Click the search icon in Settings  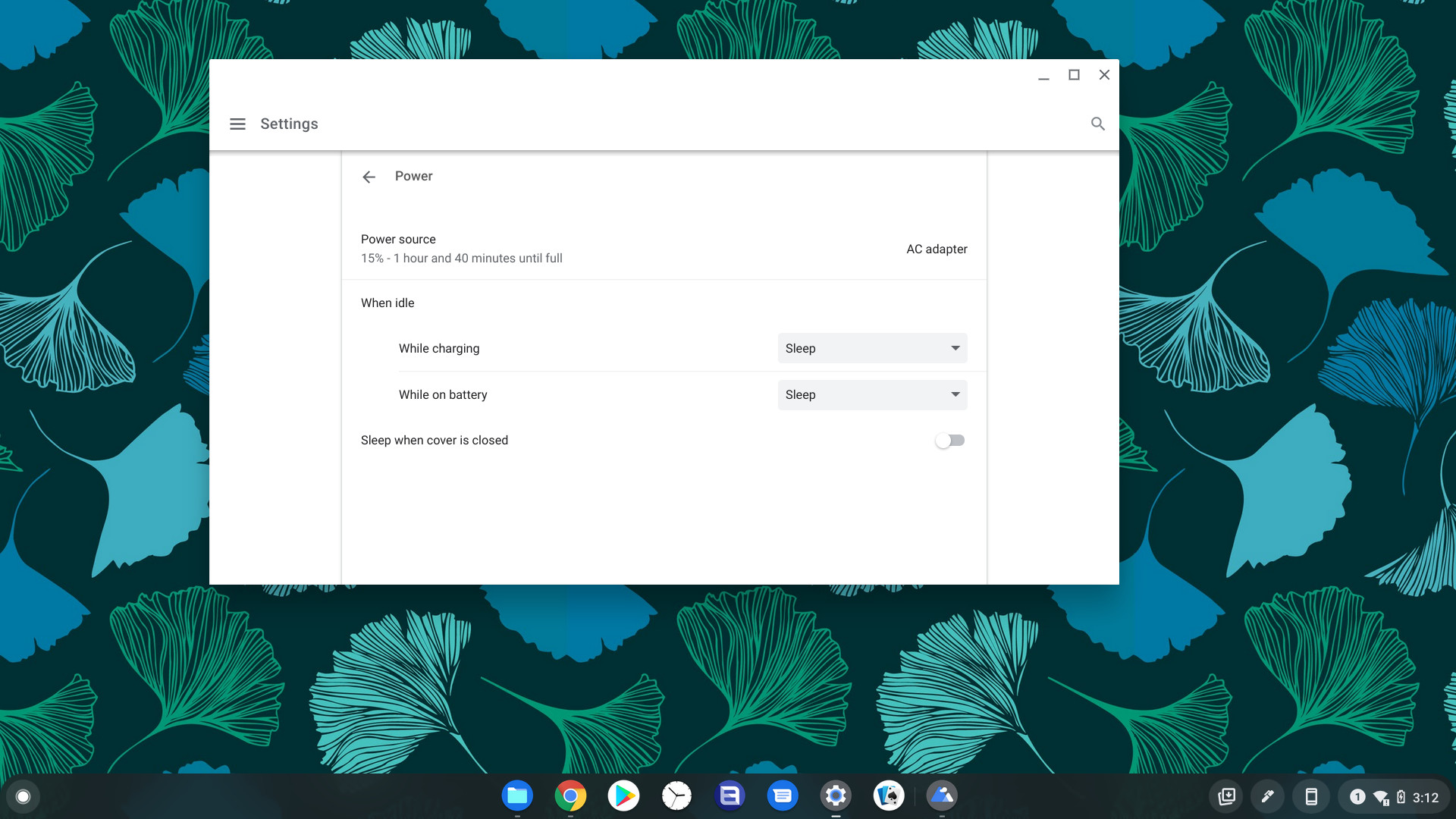pos(1097,124)
